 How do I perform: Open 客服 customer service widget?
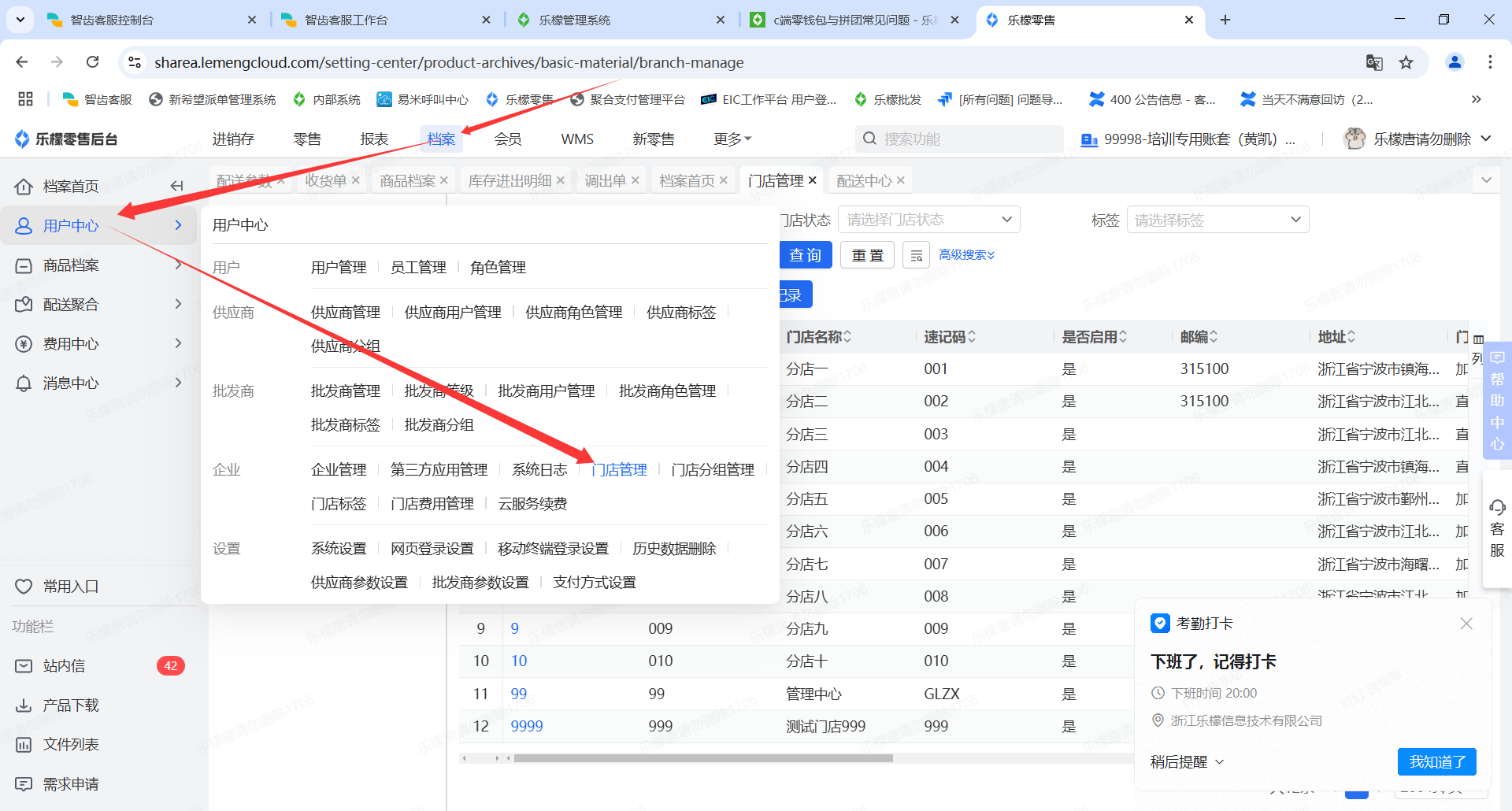1497,528
